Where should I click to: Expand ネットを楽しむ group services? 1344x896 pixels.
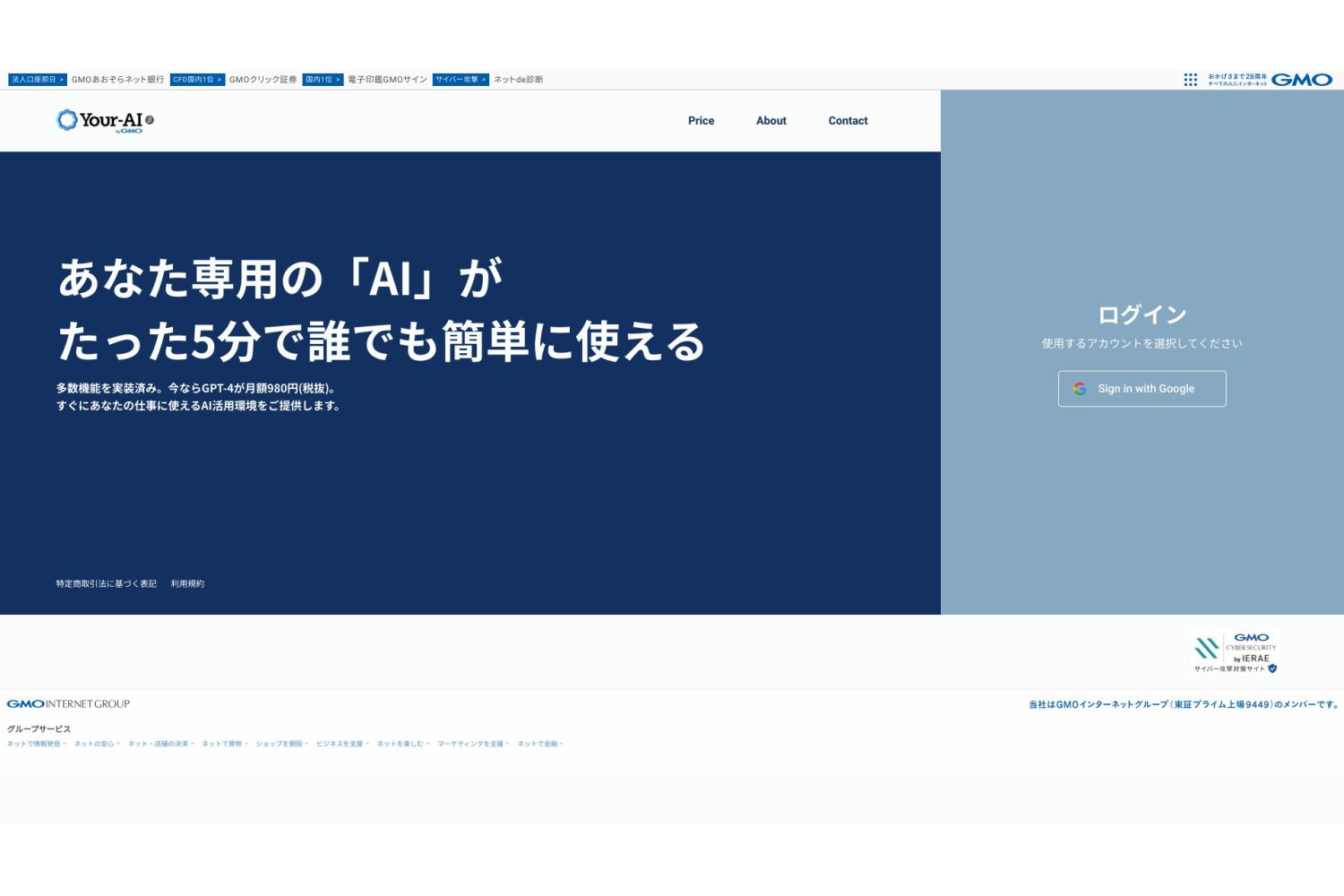403,744
